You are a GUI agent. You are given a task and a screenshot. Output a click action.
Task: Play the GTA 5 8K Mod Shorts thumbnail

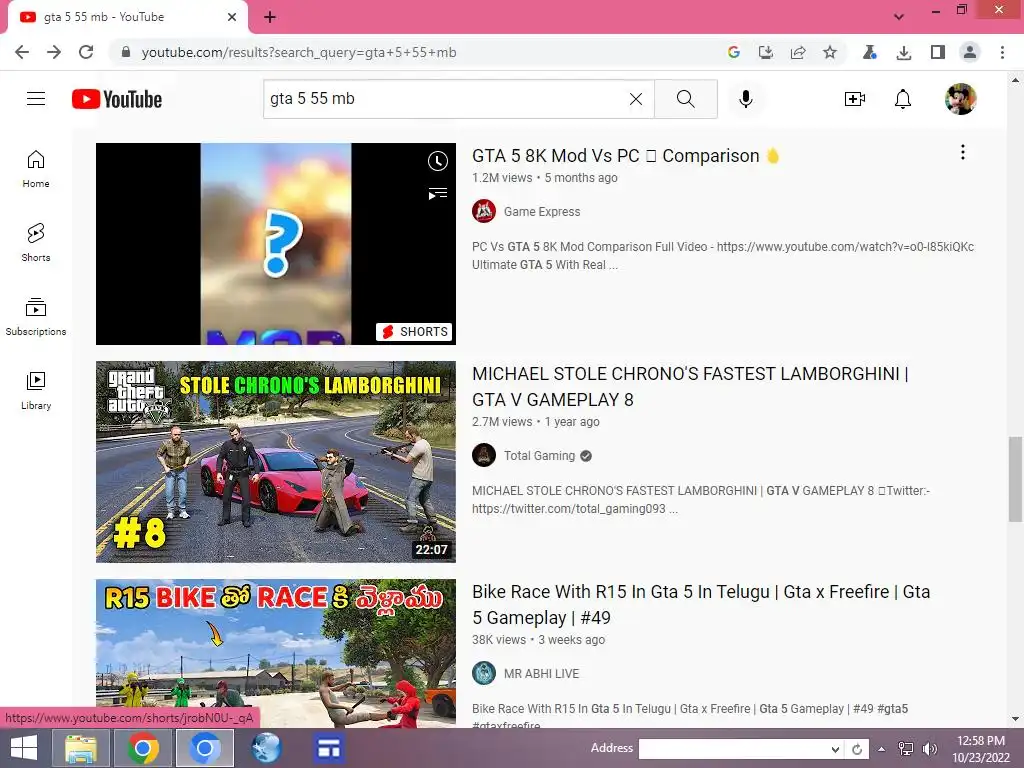pyautogui.click(x=276, y=244)
